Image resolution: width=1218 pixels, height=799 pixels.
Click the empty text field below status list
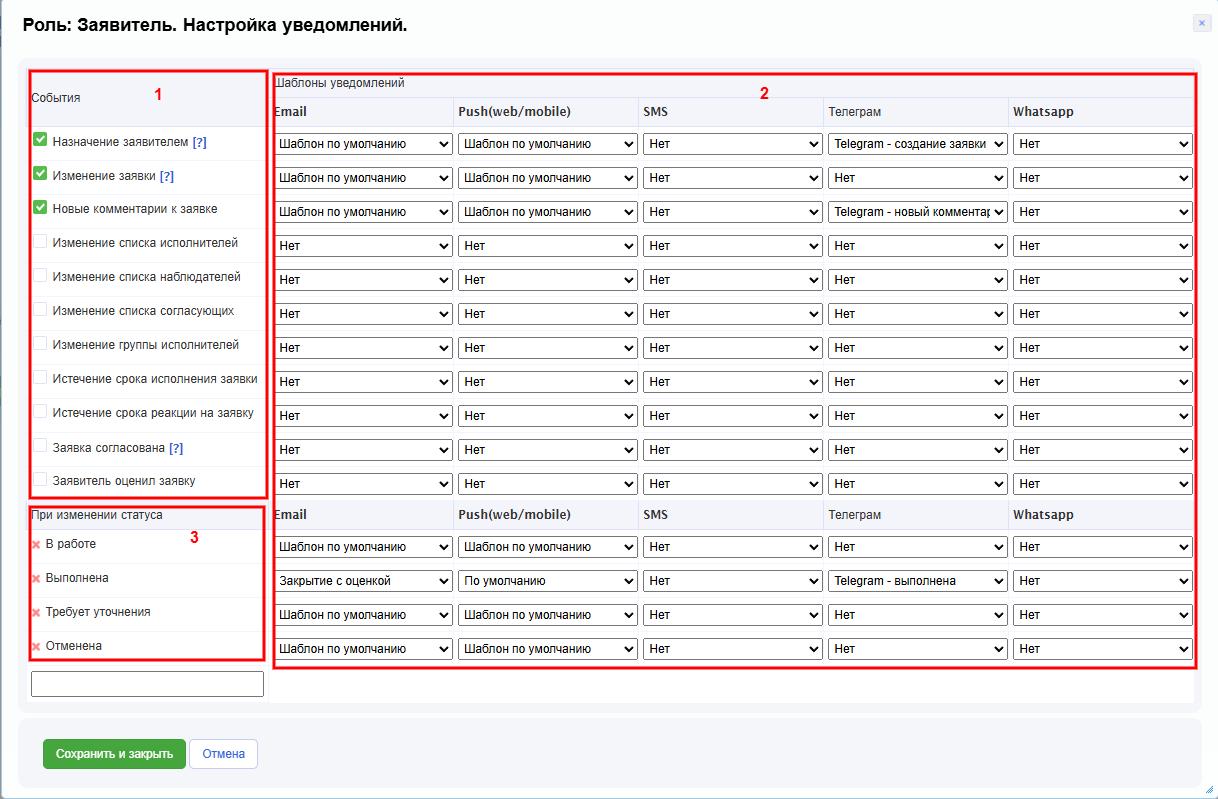147,684
